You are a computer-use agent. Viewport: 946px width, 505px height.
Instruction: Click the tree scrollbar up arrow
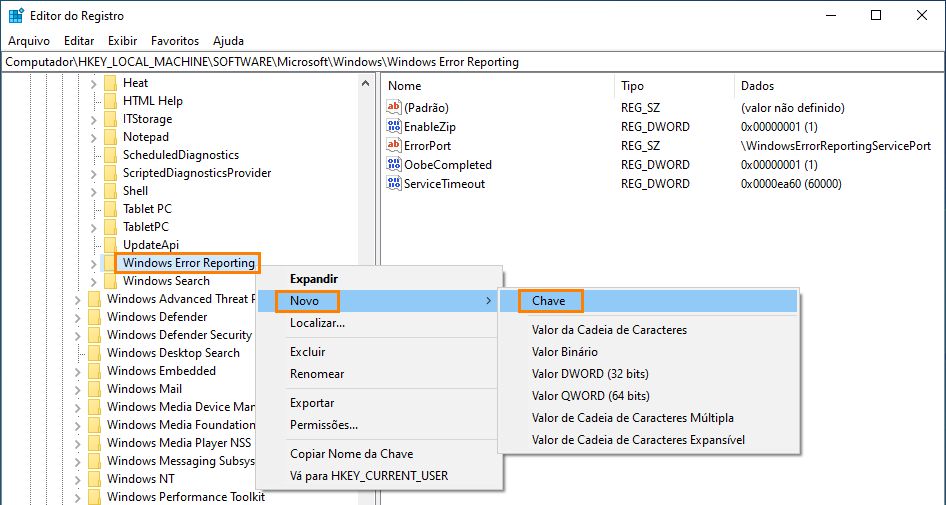click(x=366, y=83)
